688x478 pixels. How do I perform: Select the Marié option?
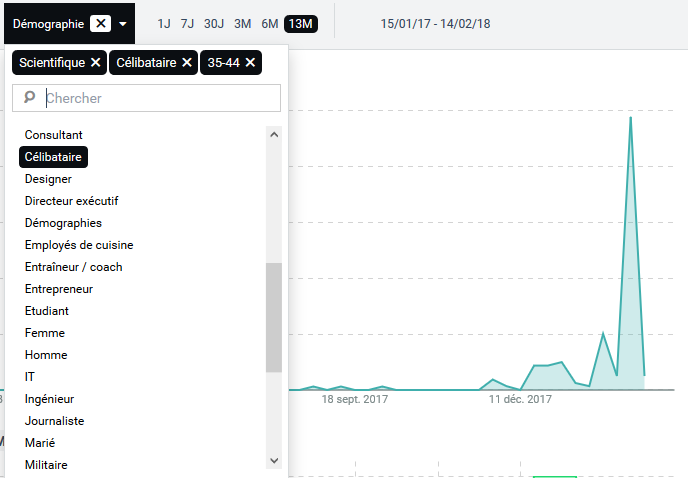[x=40, y=443]
